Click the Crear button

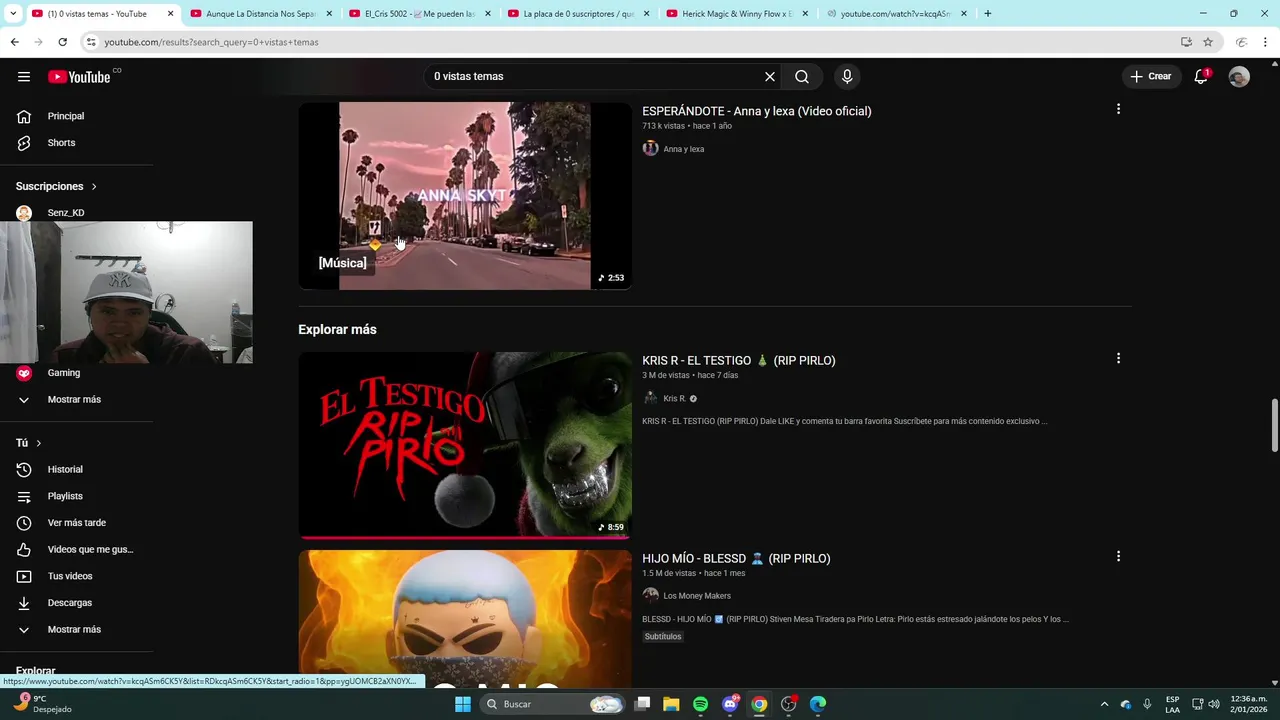[1150, 77]
